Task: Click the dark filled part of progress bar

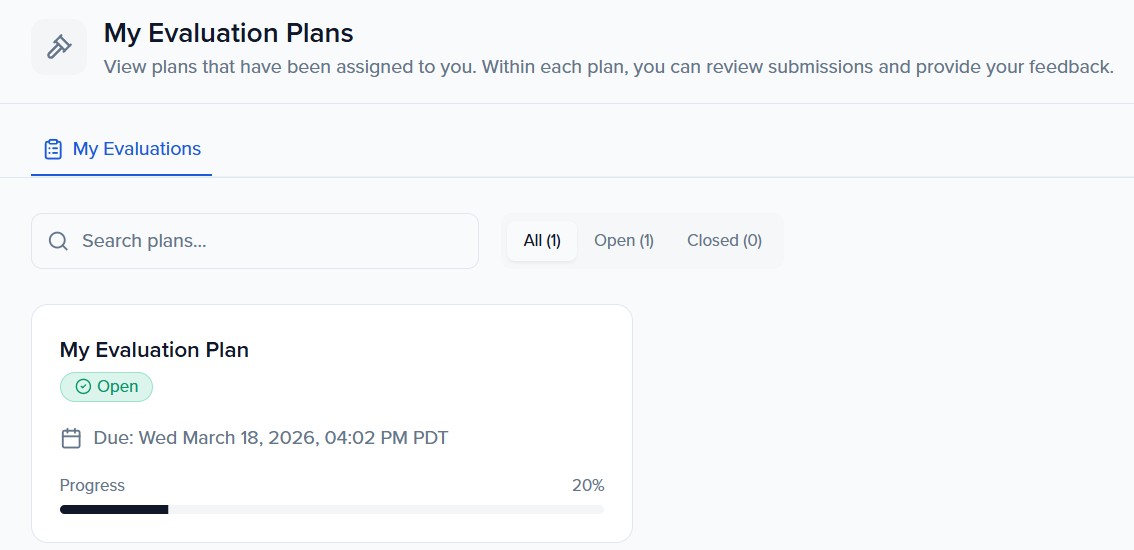Action: pos(113,509)
